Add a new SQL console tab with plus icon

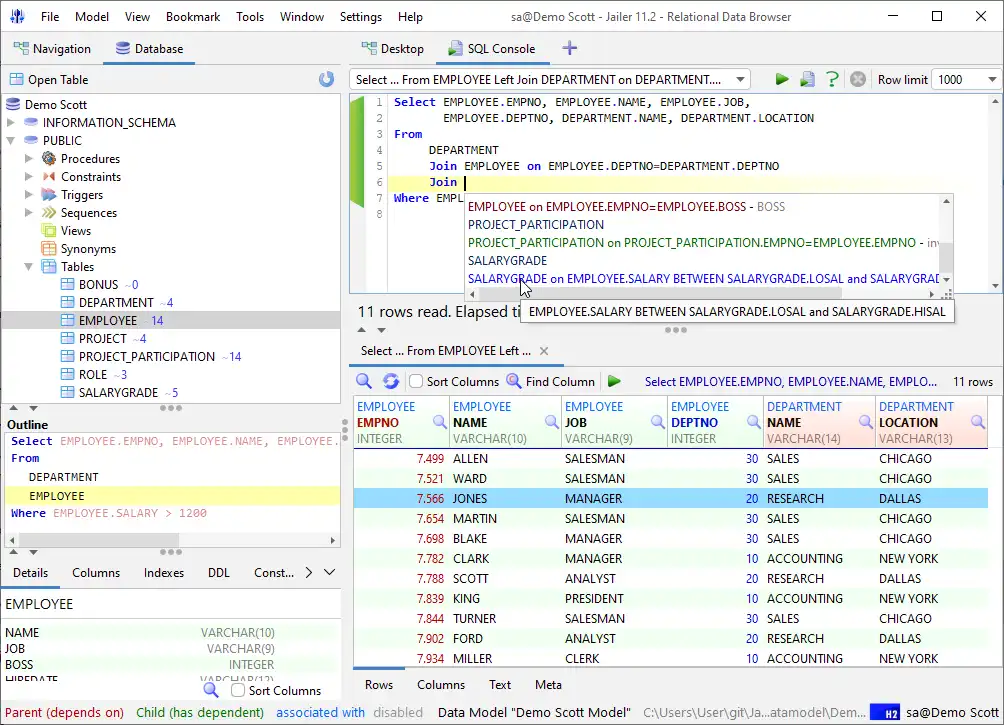[570, 48]
